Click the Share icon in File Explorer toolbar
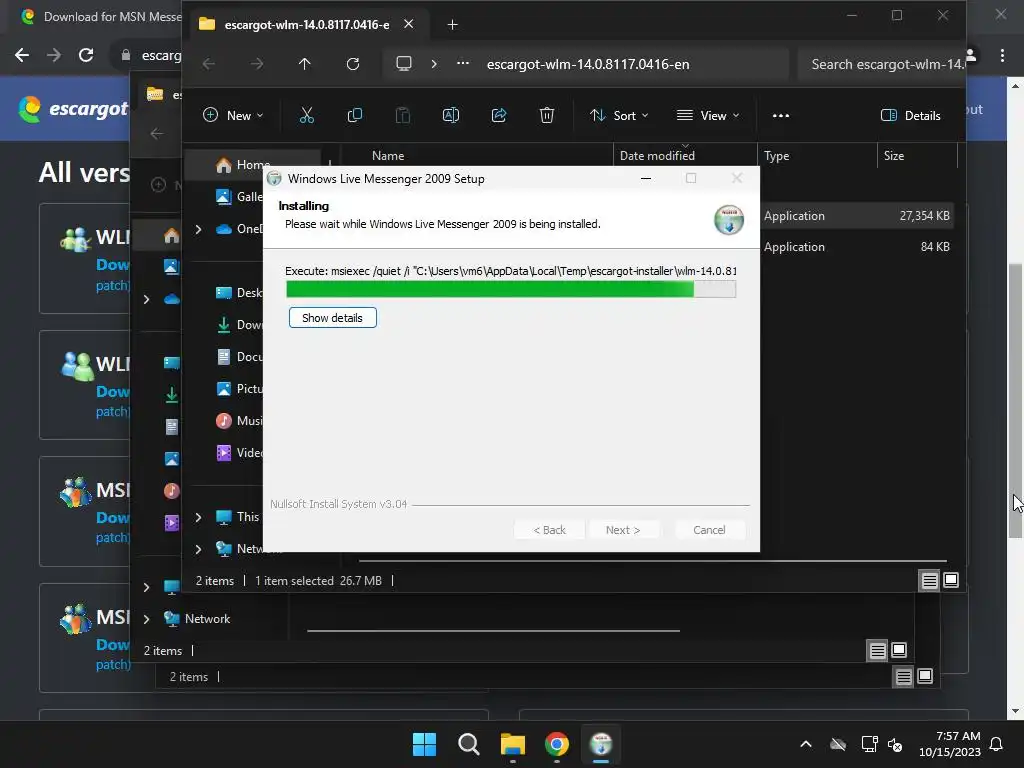The width and height of the screenshot is (1024, 768). (499, 116)
